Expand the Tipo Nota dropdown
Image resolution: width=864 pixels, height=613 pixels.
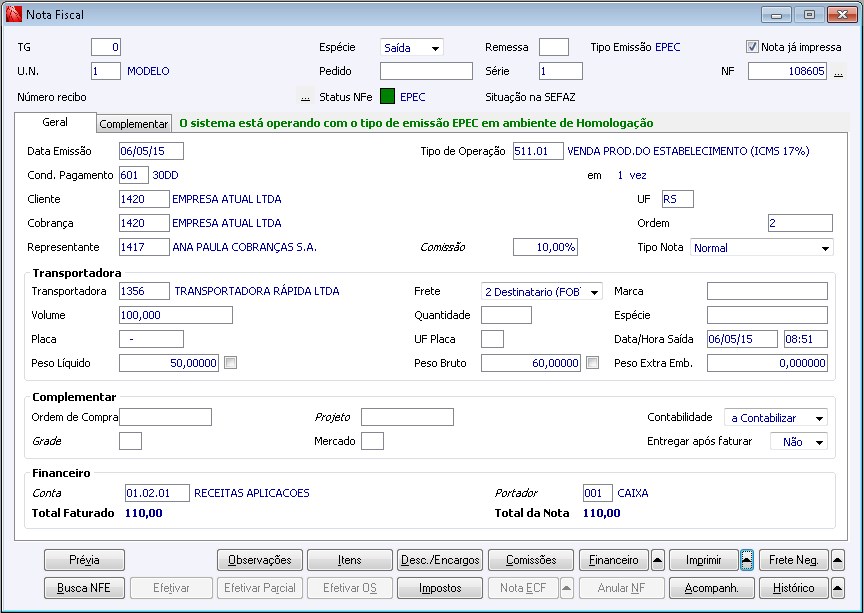click(x=825, y=248)
